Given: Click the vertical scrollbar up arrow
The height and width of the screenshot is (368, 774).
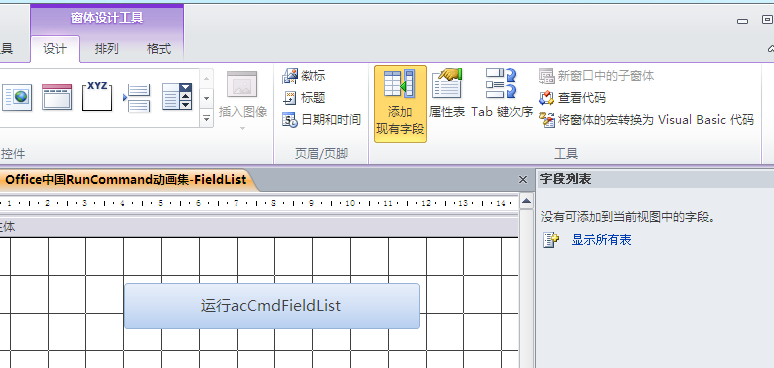Looking at the screenshot, I should 526,201.
